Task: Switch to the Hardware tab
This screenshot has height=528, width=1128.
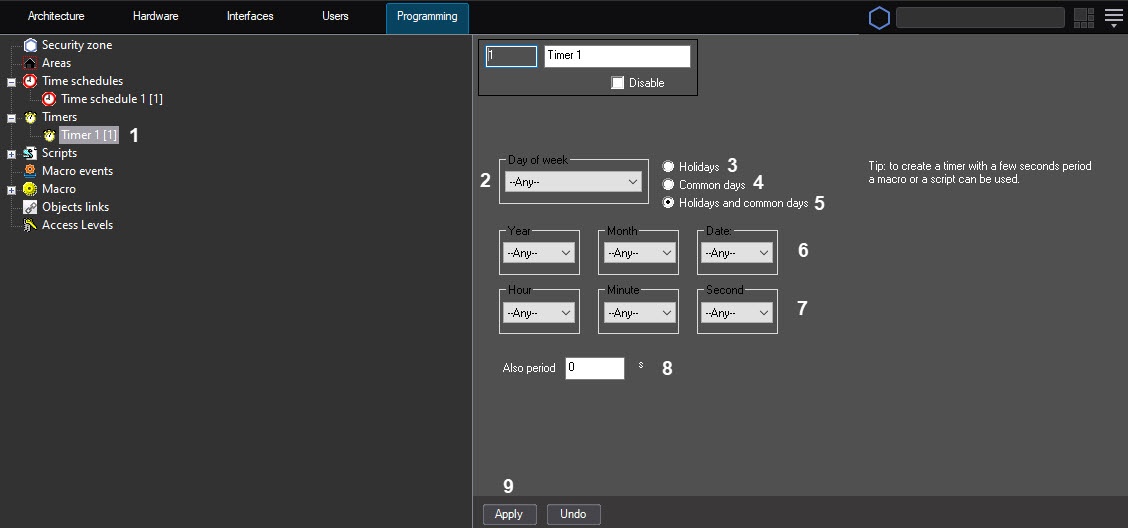Action: click(x=155, y=17)
